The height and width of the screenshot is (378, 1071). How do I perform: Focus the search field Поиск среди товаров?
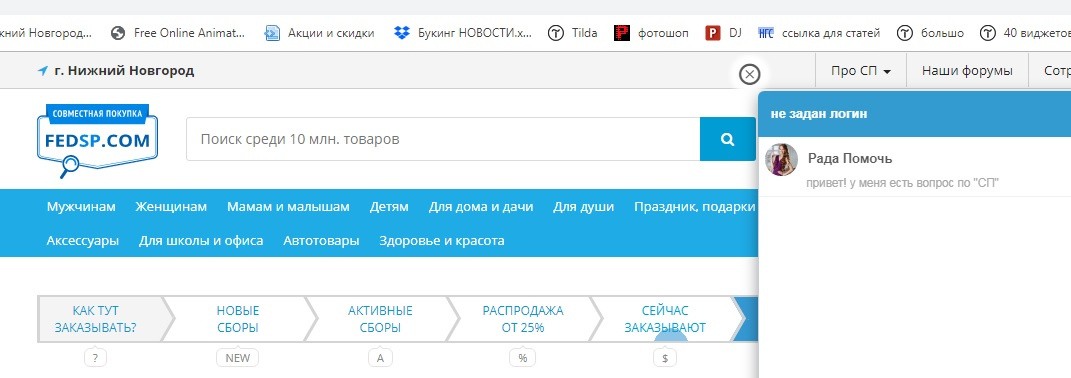pyautogui.click(x=443, y=139)
